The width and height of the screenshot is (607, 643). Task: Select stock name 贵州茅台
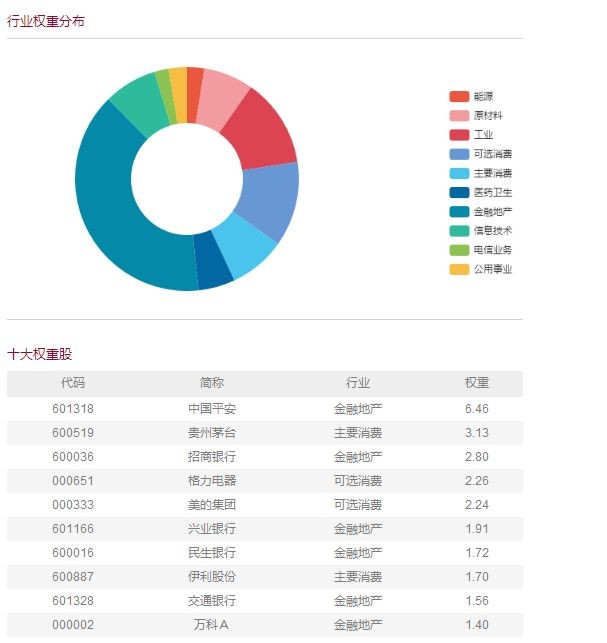click(212, 433)
